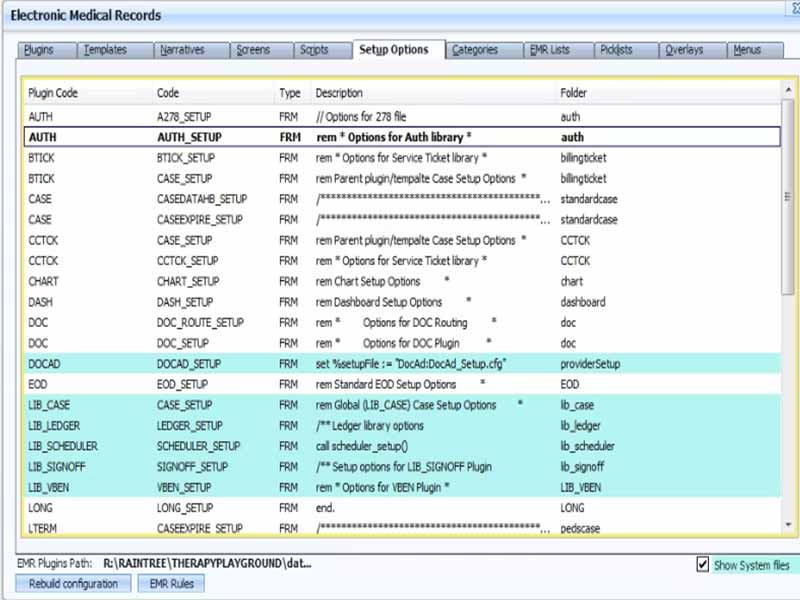Click the Description column header
800x600 pixels.
coord(339,93)
